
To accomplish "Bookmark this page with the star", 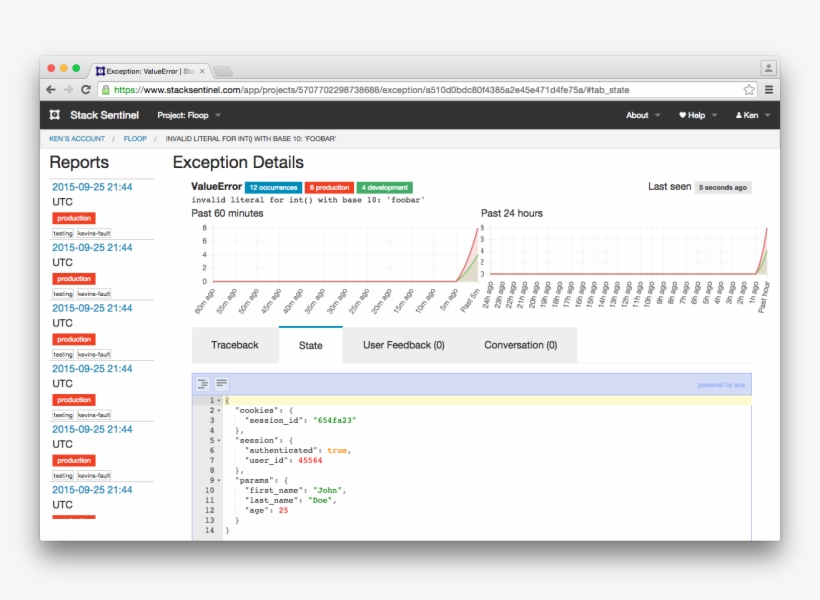I will (749, 89).
